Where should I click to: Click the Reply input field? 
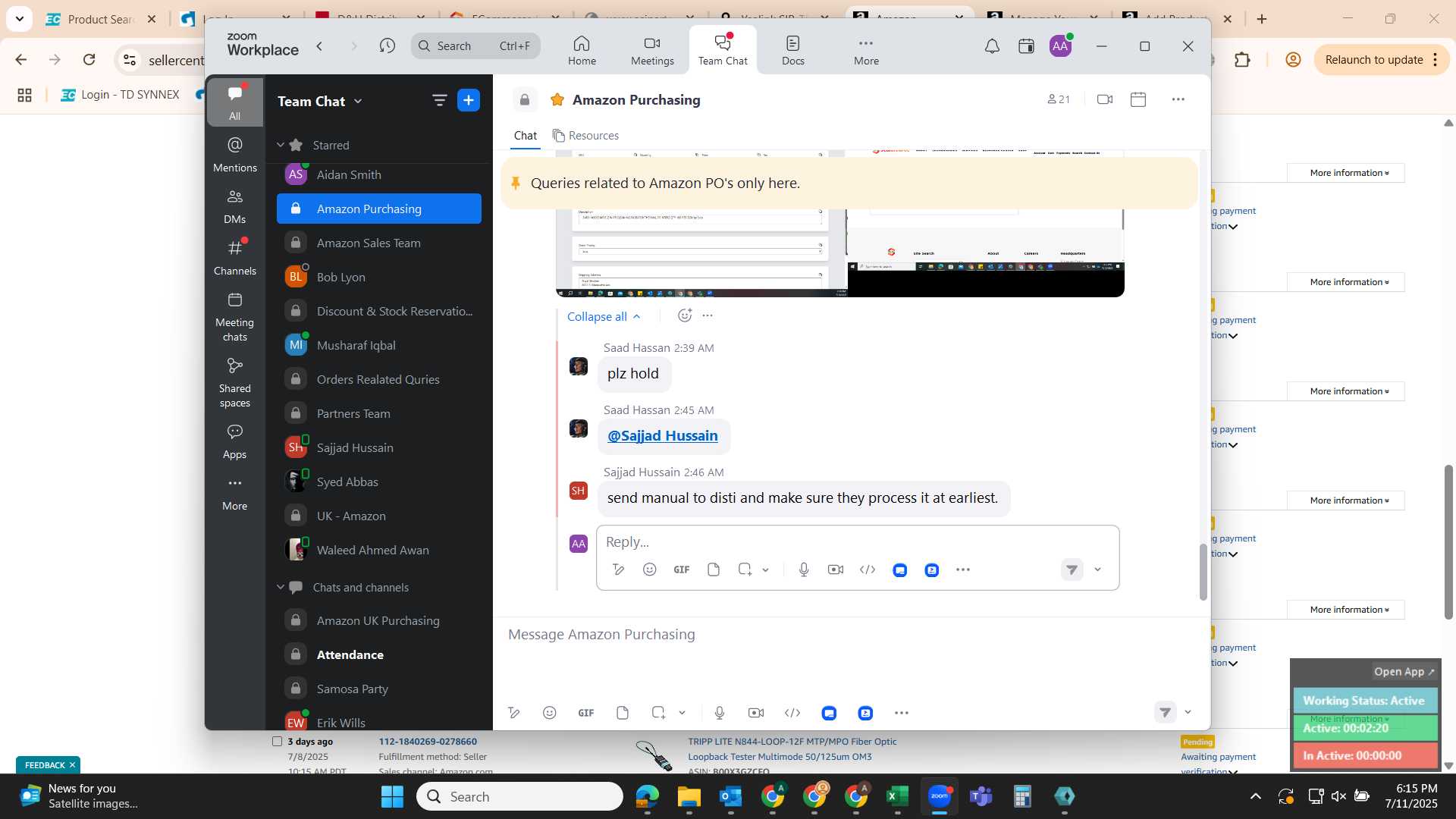click(x=857, y=542)
